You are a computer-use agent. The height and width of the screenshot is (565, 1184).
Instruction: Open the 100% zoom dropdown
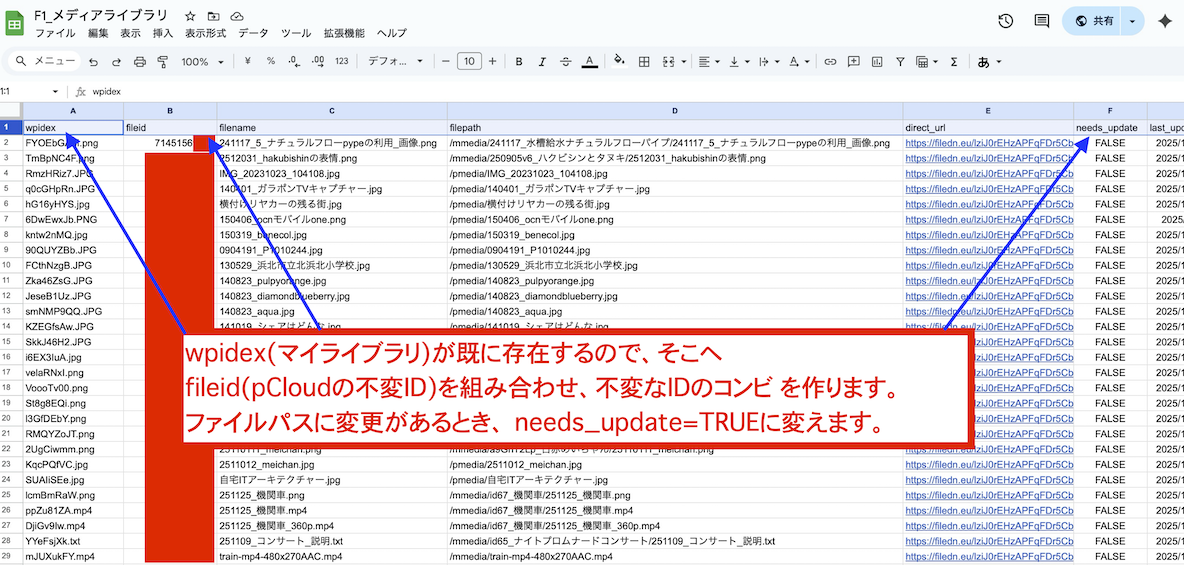pos(203,62)
